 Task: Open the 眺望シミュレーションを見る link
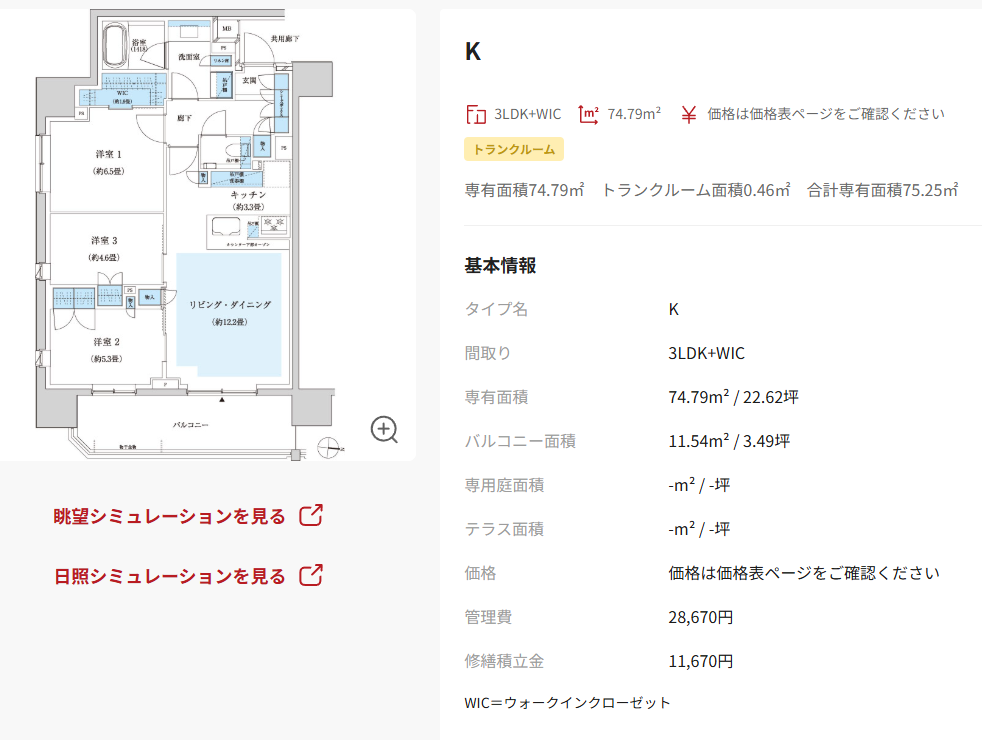170,517
